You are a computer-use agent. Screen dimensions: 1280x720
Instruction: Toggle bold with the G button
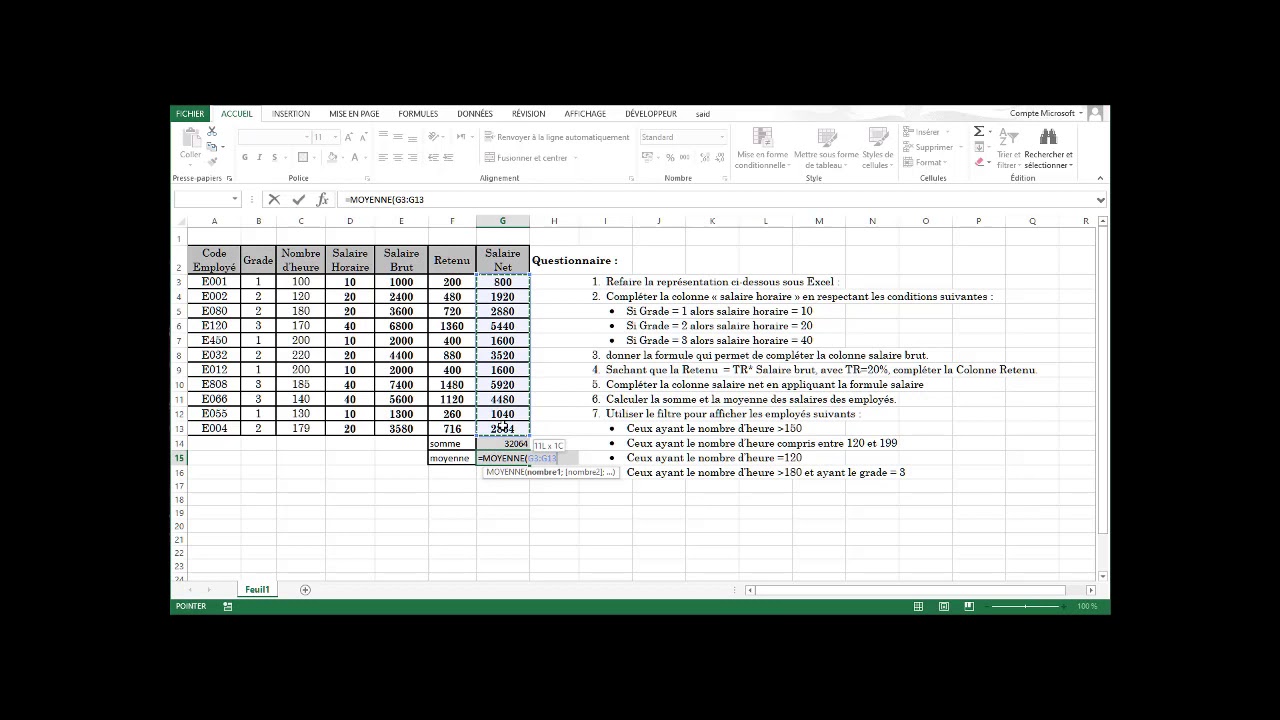(244, 158)
